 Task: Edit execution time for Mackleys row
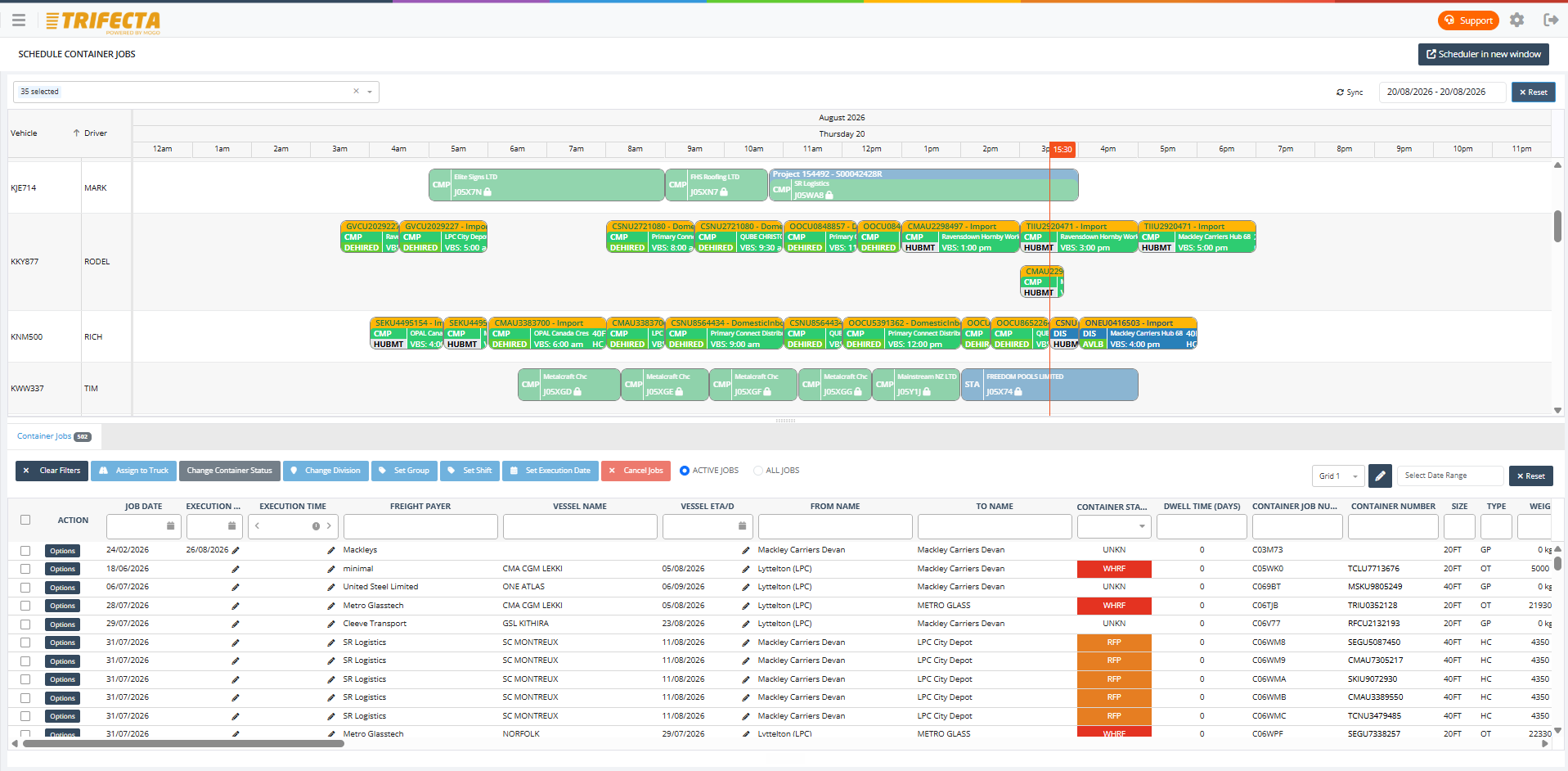point(331,550)
